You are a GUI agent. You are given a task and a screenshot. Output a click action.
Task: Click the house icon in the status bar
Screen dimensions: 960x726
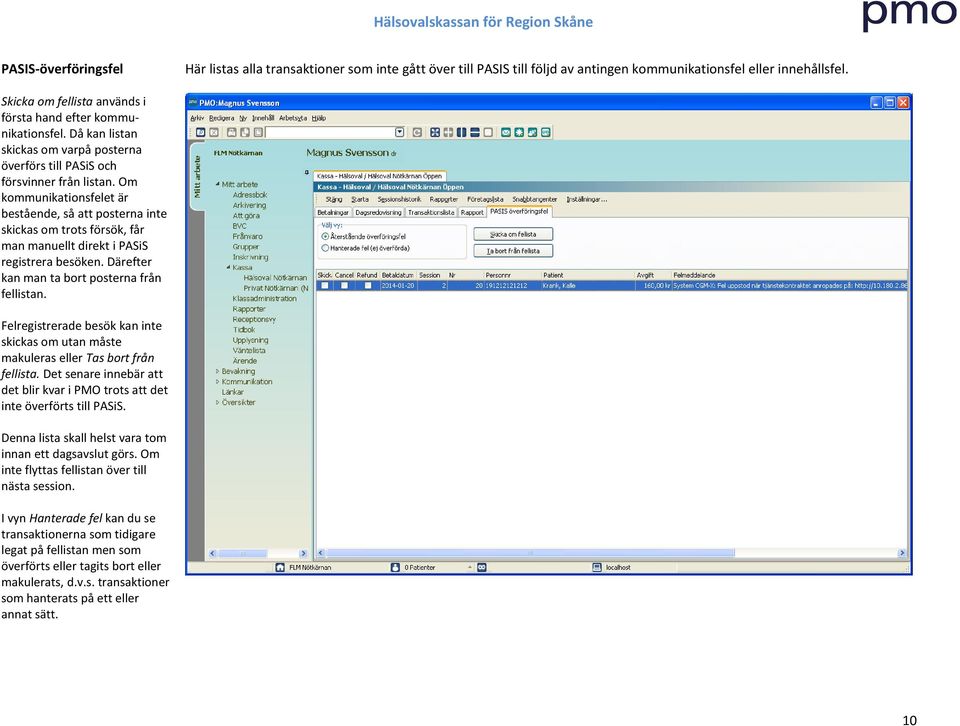tap(280, 567)
